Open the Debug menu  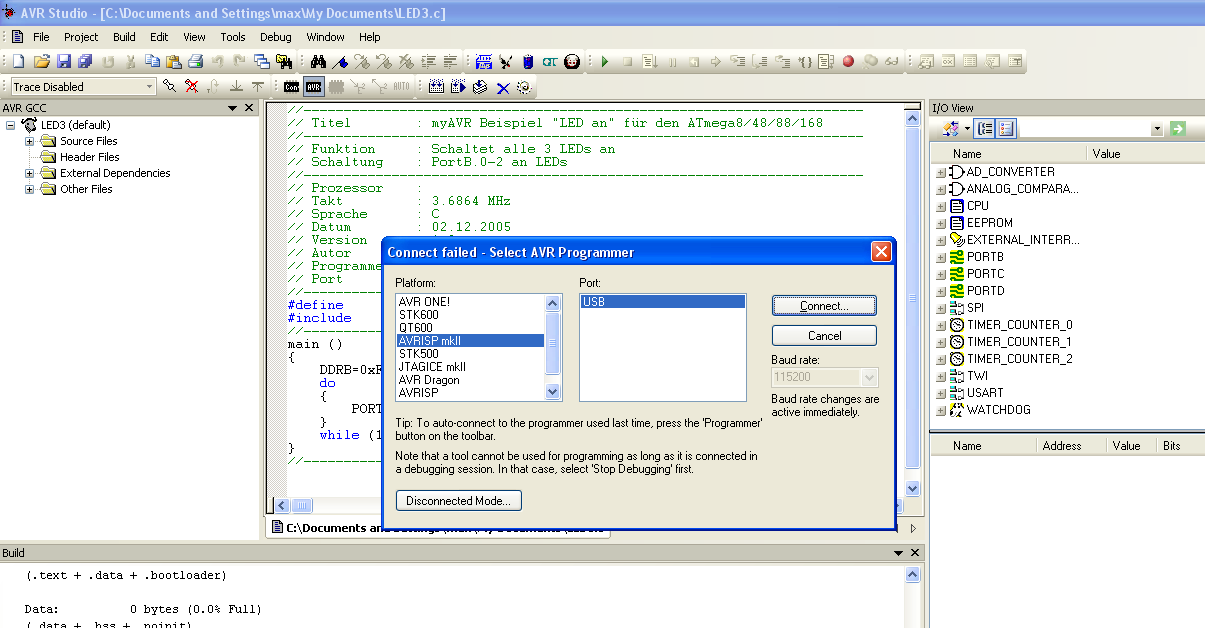click(x=276, y=37)
